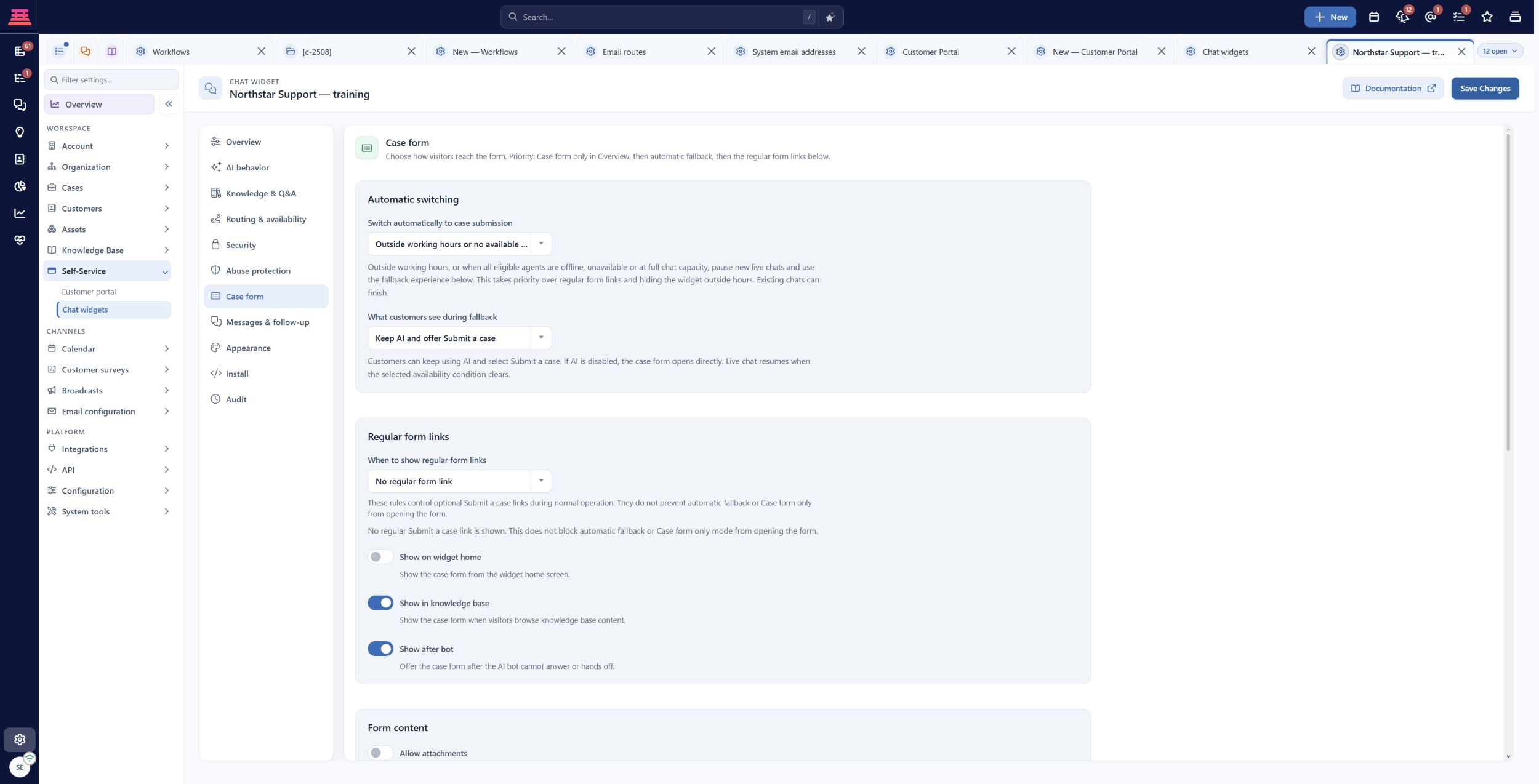Open Messages & follow-up section
Screen dimensions: 1539x784
266,322
